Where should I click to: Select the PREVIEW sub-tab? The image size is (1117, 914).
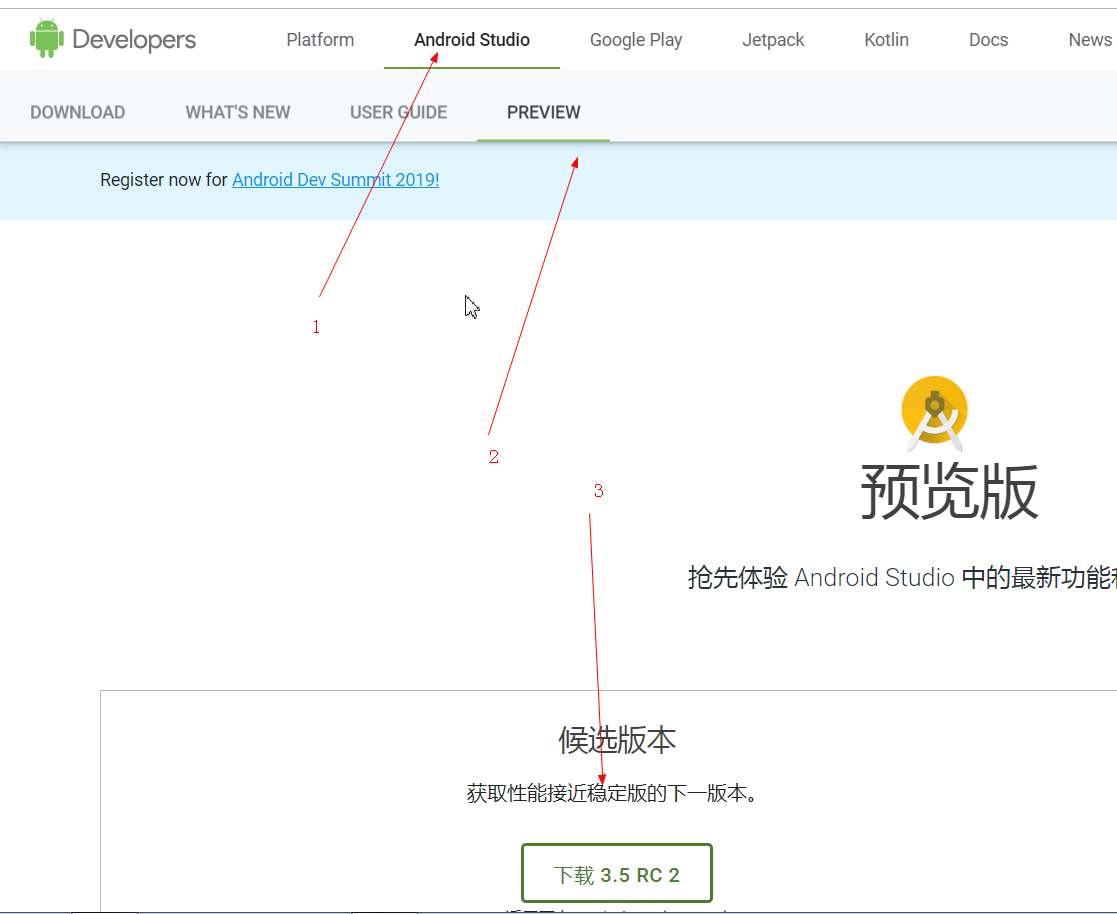click(544, 113)
